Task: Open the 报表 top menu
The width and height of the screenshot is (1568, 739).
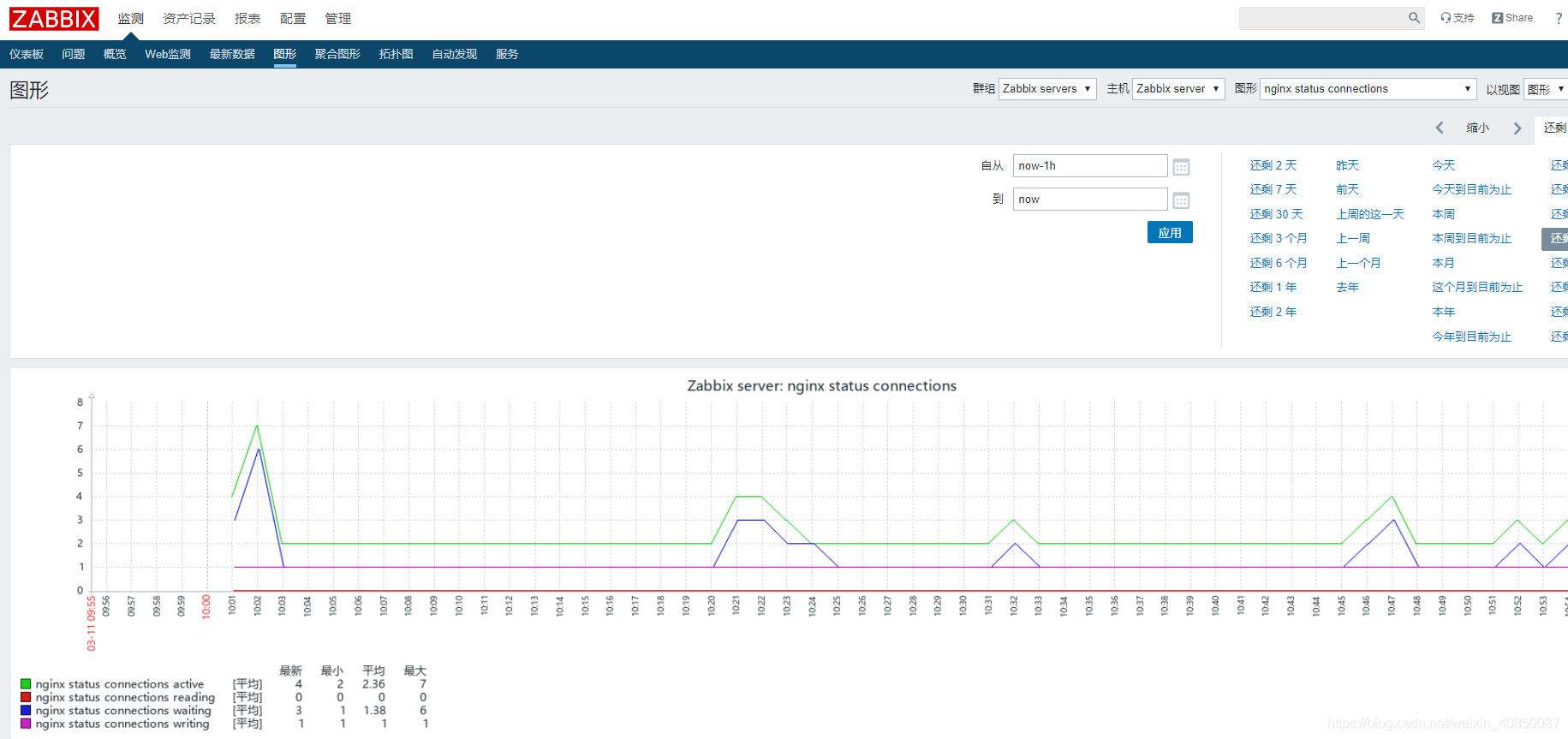Action: (247, 18)
